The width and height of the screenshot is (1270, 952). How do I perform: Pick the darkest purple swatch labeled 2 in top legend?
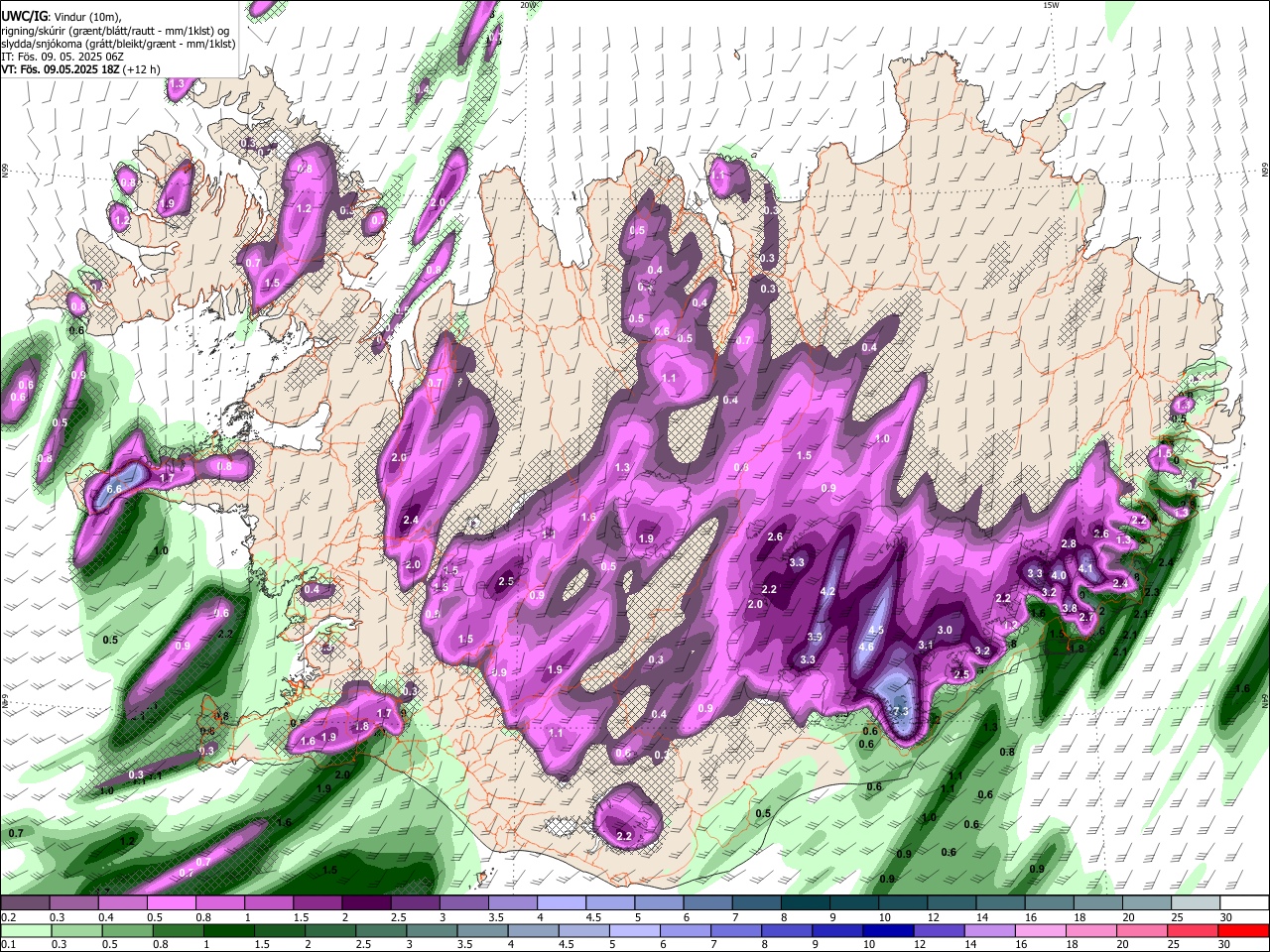pos(366,903)
